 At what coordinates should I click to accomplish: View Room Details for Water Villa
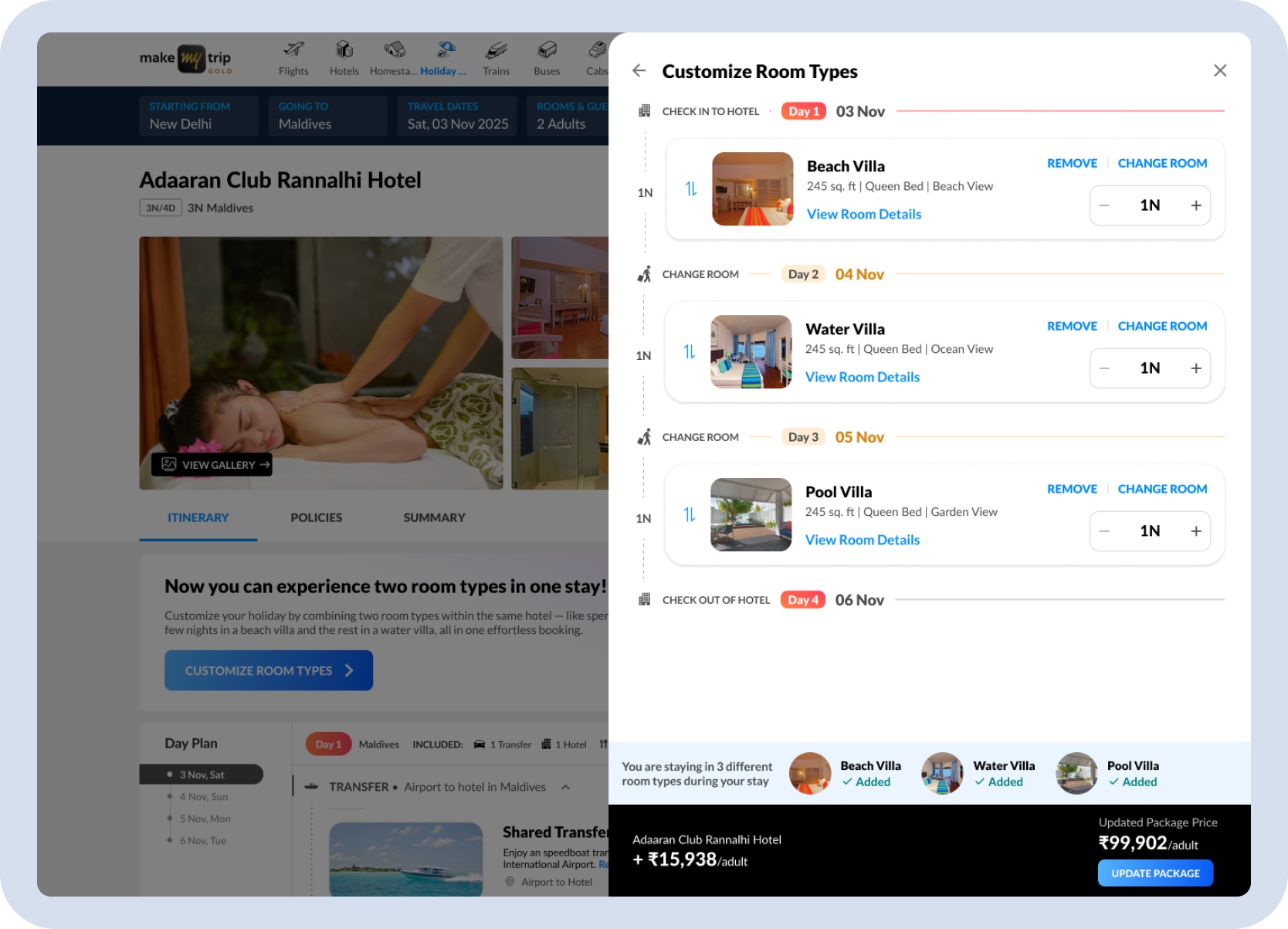(863, 378)
